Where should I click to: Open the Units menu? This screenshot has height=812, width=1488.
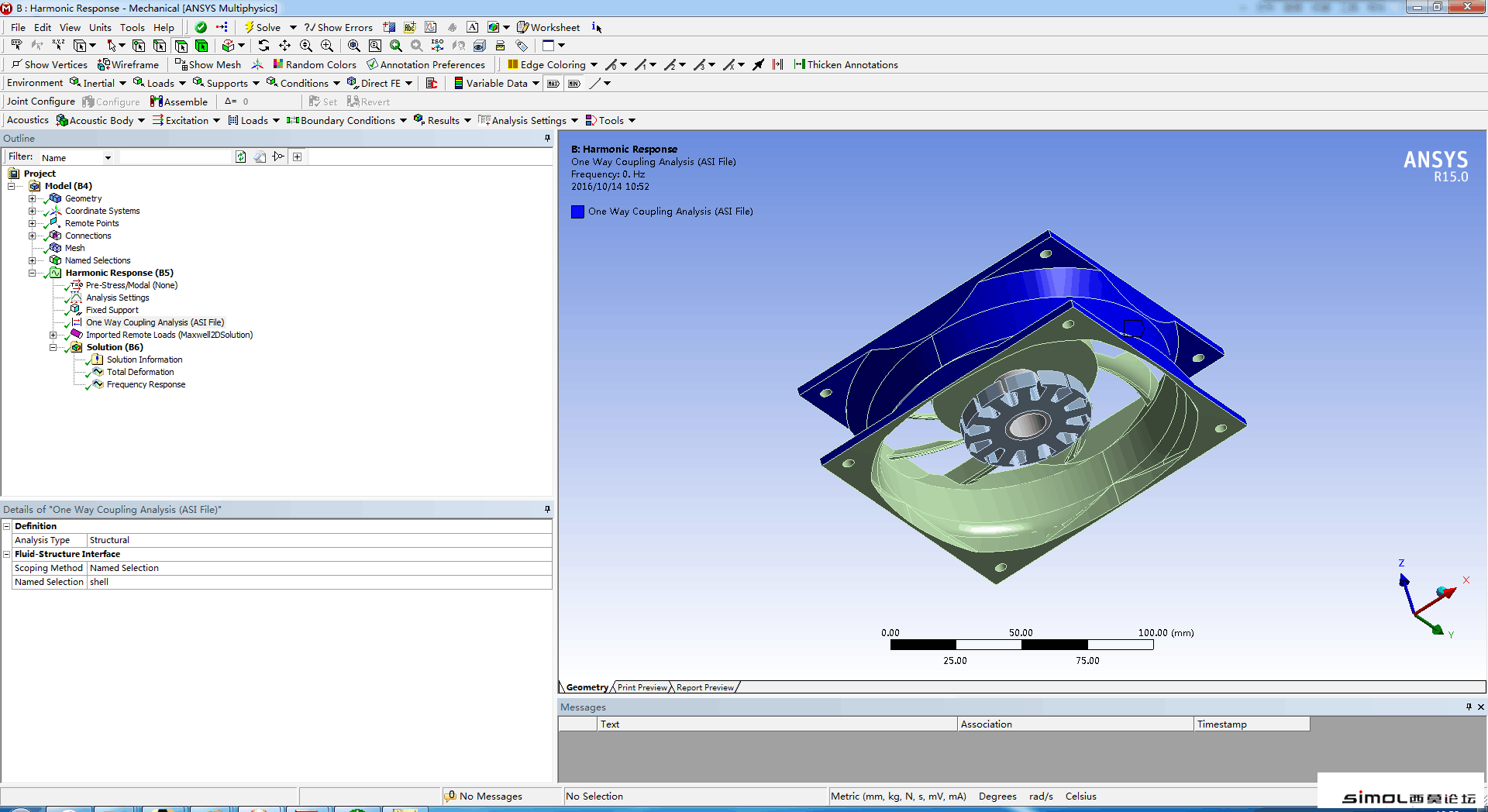pos(100,27)
